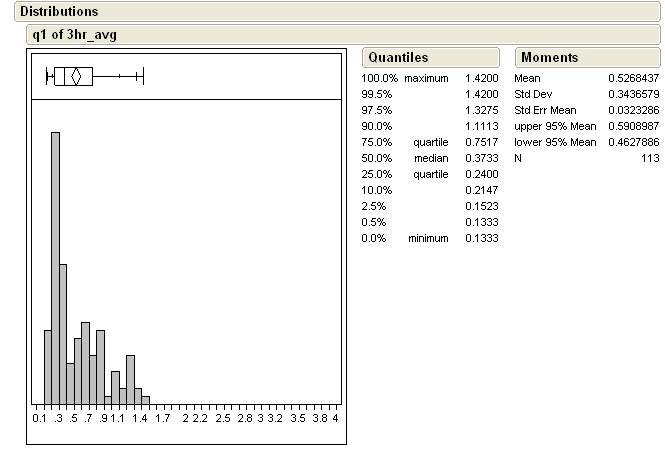This screenshot has width=665, height=452.
Task: Collapse the q1 of 3hr_avg section
Action: tap(76, 34)
